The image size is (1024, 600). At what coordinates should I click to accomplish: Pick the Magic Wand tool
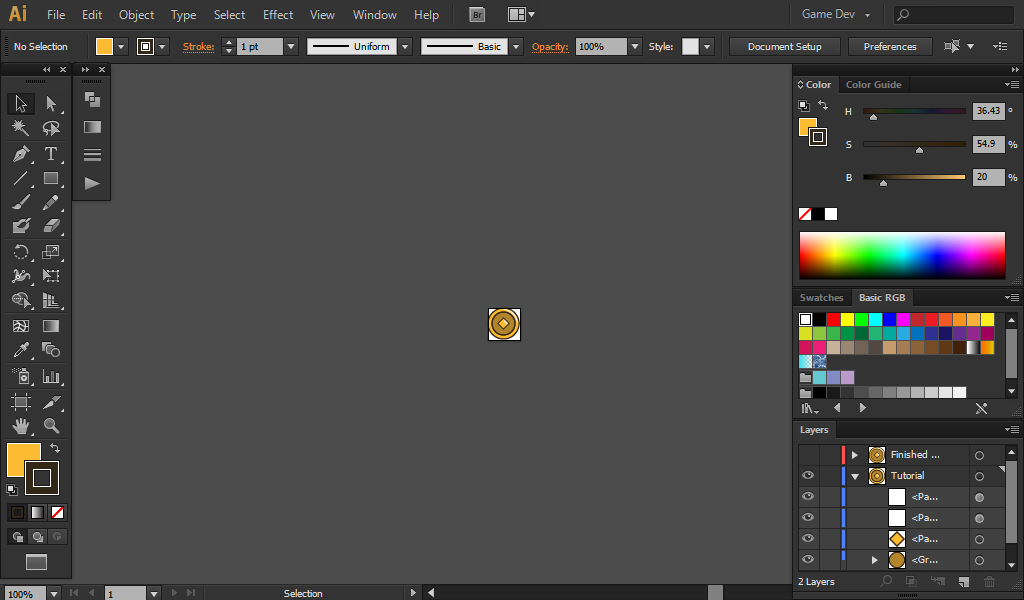coord(21,128)
